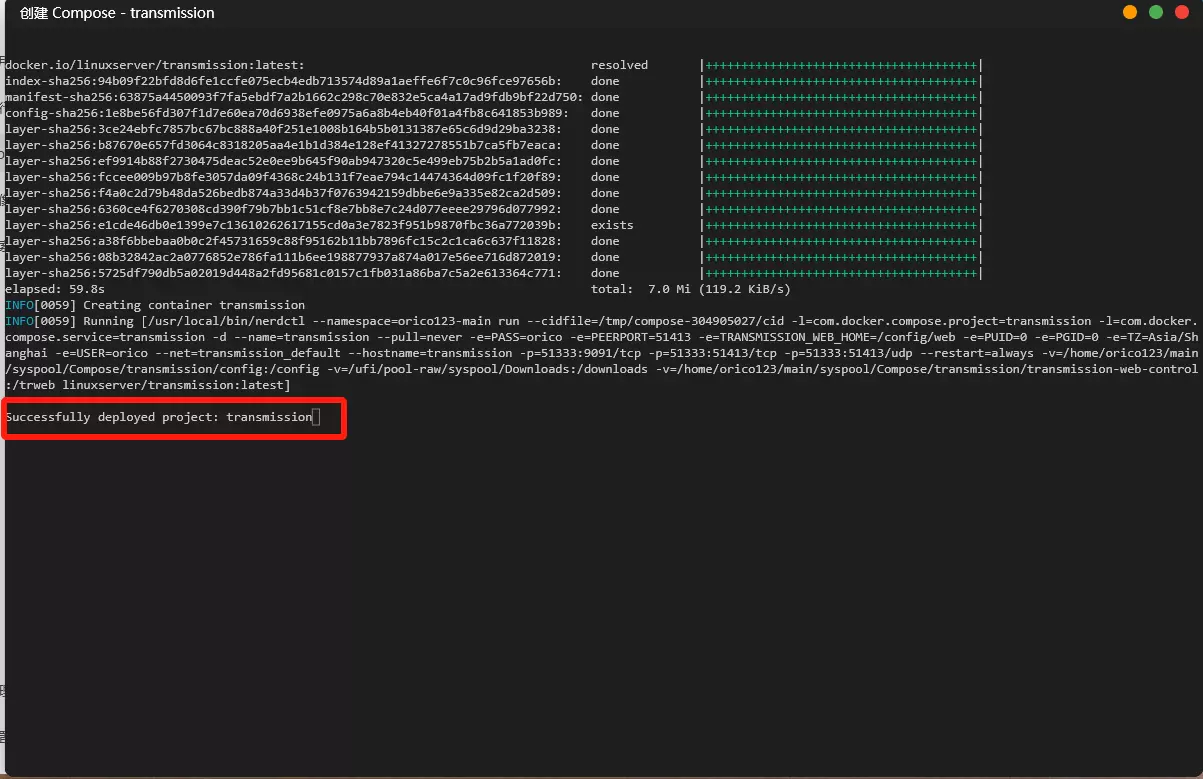This screenshot has width=1203, height=779.
Task: Click the cyan INFO tag before "Running"
Action: tap(19, 321)
